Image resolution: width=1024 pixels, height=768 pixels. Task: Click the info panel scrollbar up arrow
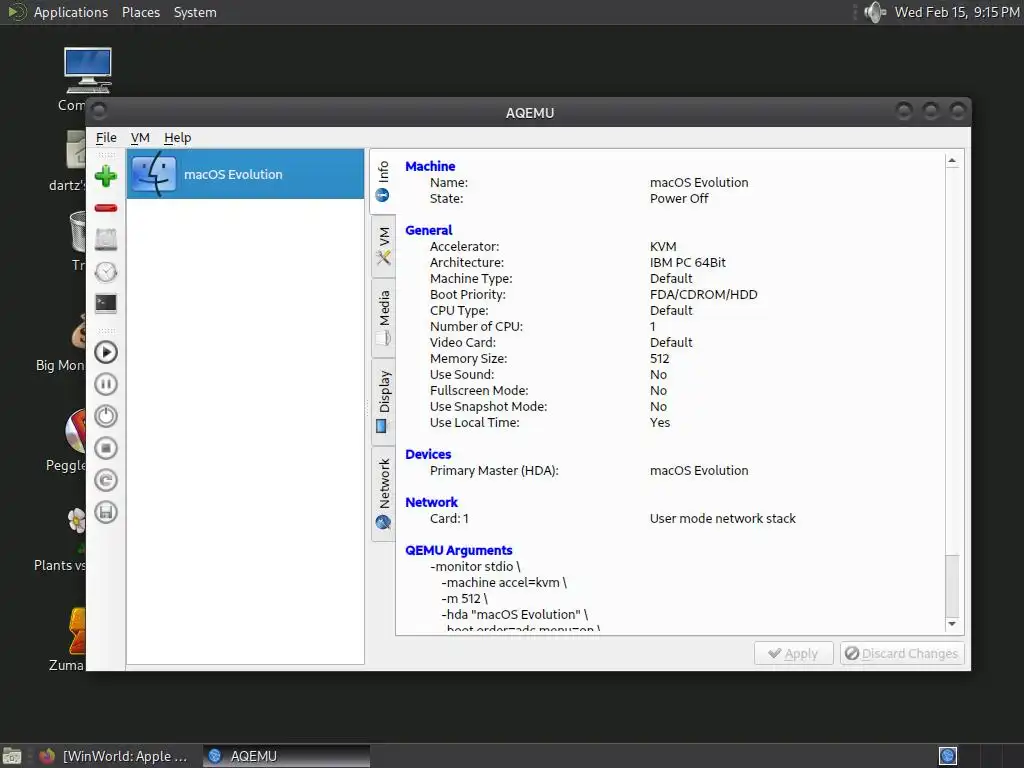(x=952, y=161)
